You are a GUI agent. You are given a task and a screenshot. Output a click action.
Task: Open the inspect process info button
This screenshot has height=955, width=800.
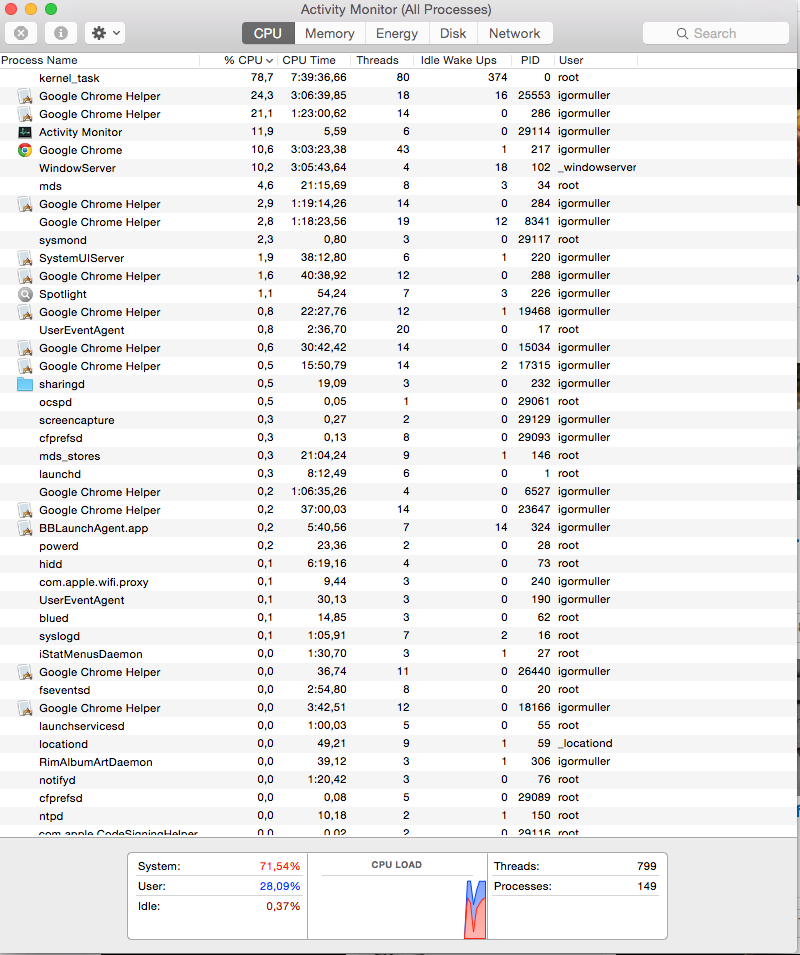click(x=61, y=33)
